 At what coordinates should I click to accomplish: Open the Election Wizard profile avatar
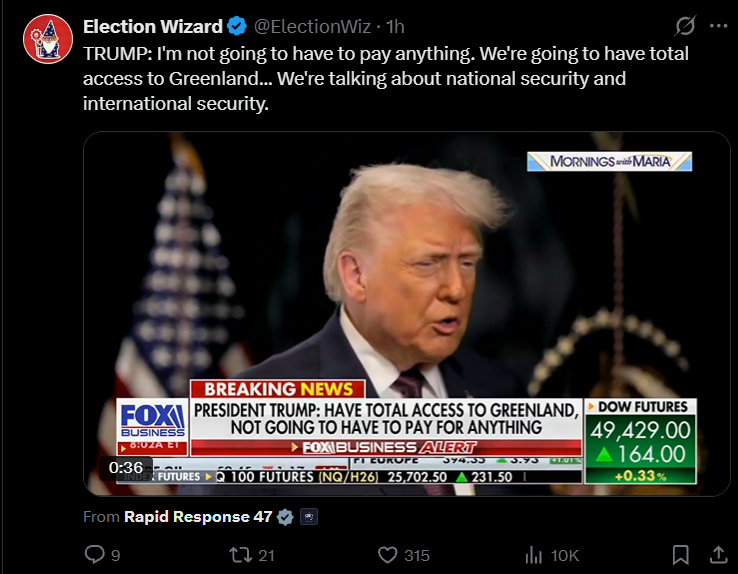click(48, 39)
